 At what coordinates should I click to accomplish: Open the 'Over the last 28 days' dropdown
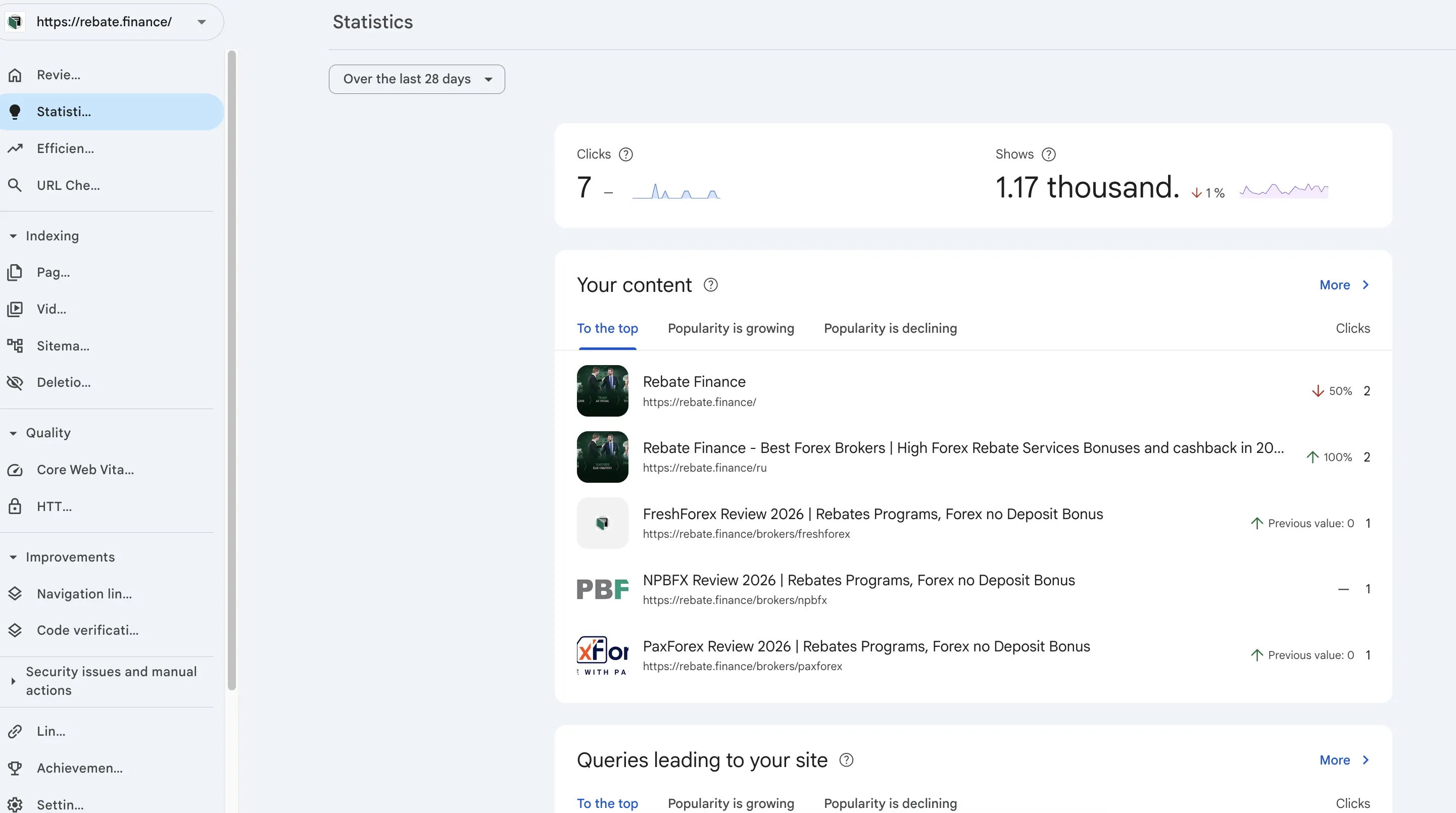point(417,79)
